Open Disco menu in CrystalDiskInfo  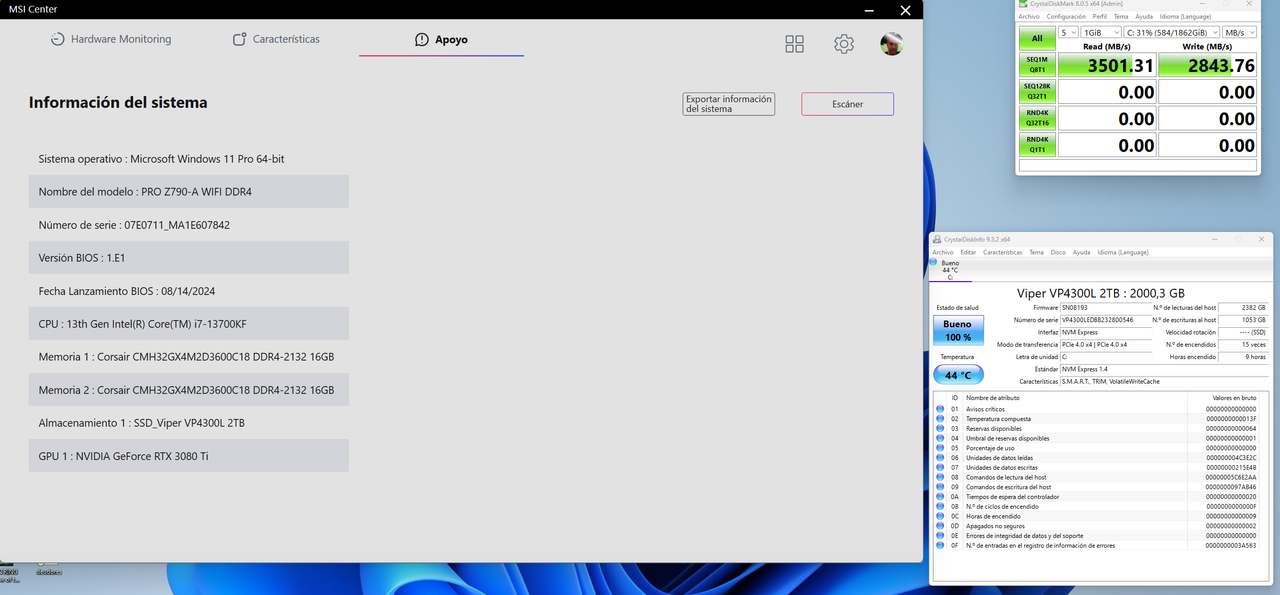coord(1058,252)
